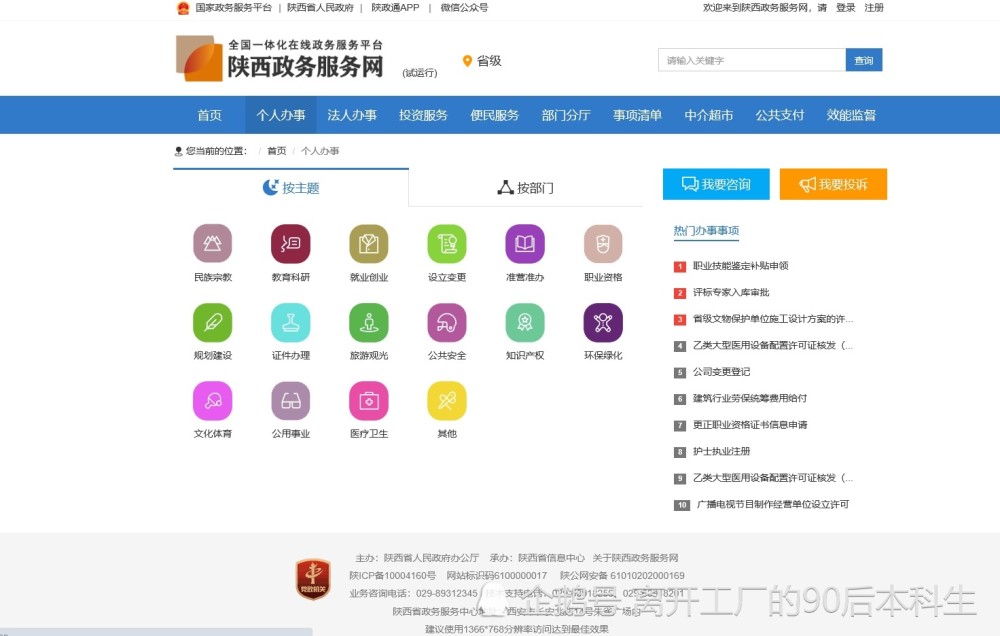Select the 公共安全 helmet icon

[x=447, y=322]
